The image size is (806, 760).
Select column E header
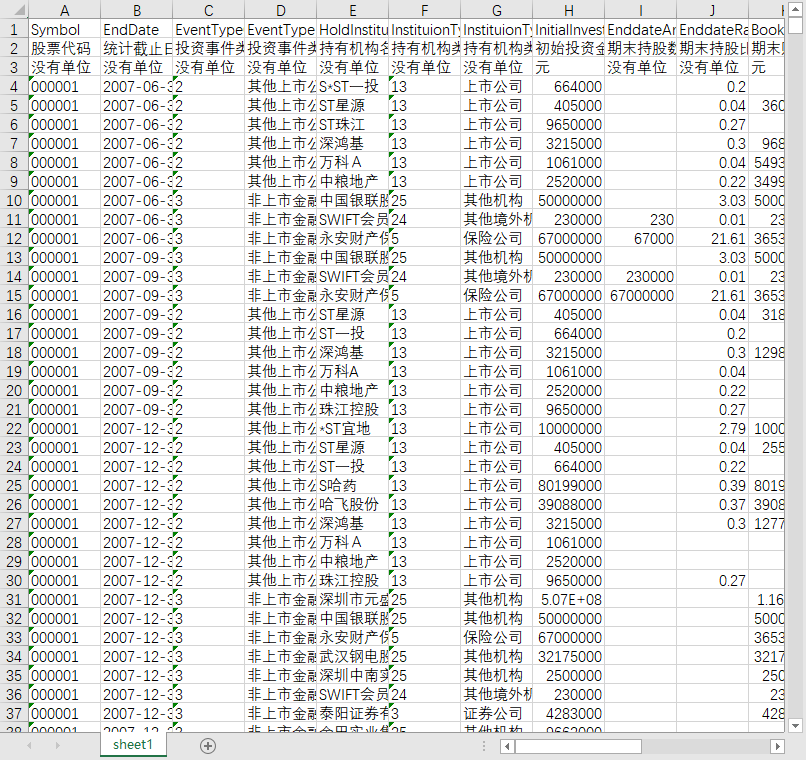tap(352, 10)
